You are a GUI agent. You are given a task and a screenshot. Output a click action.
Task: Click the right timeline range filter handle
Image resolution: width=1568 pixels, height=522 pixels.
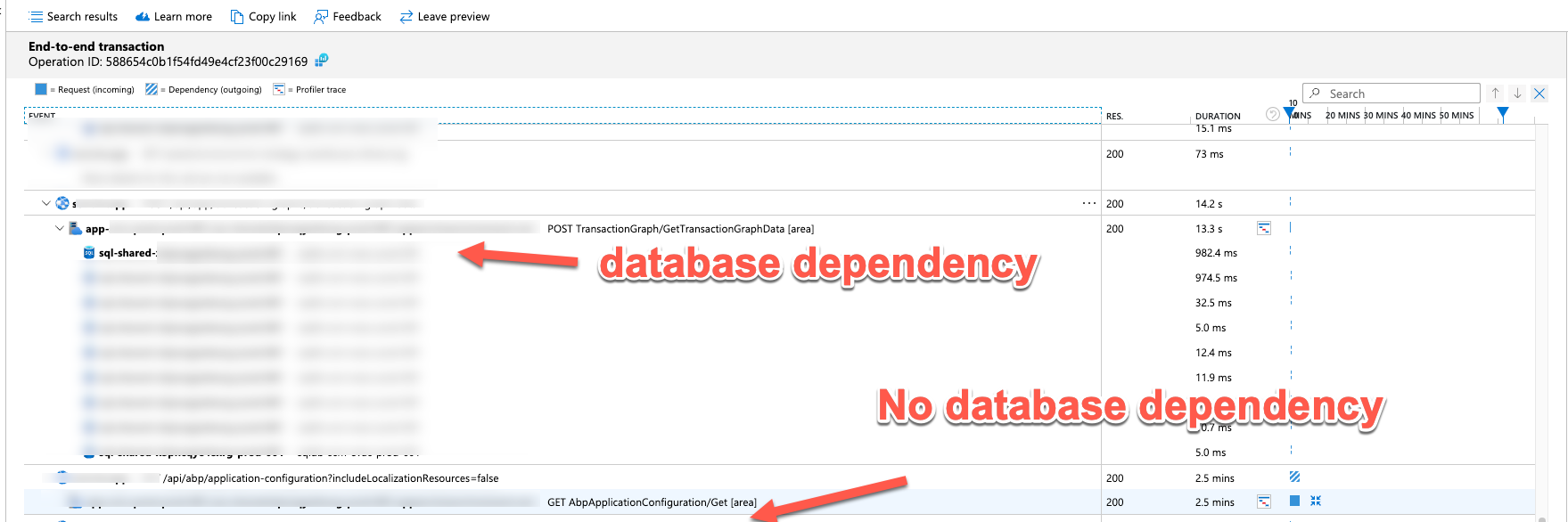click(x=1503, y=114)
